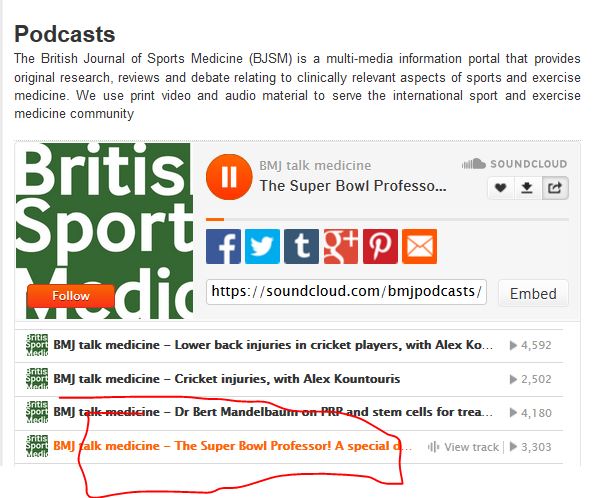Pin the track on Pinterest
The image size is (594, 498).
[x=380, y=246]
